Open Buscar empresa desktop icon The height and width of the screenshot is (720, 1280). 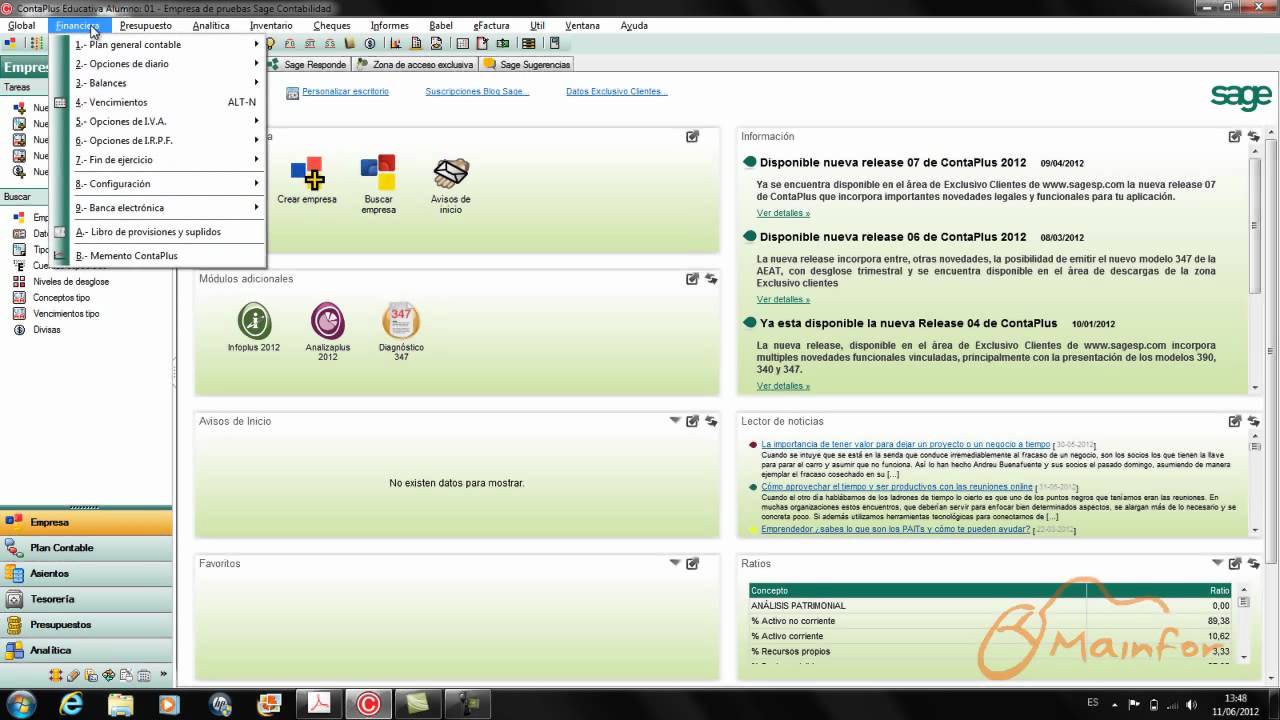click(x=378, y=185)
